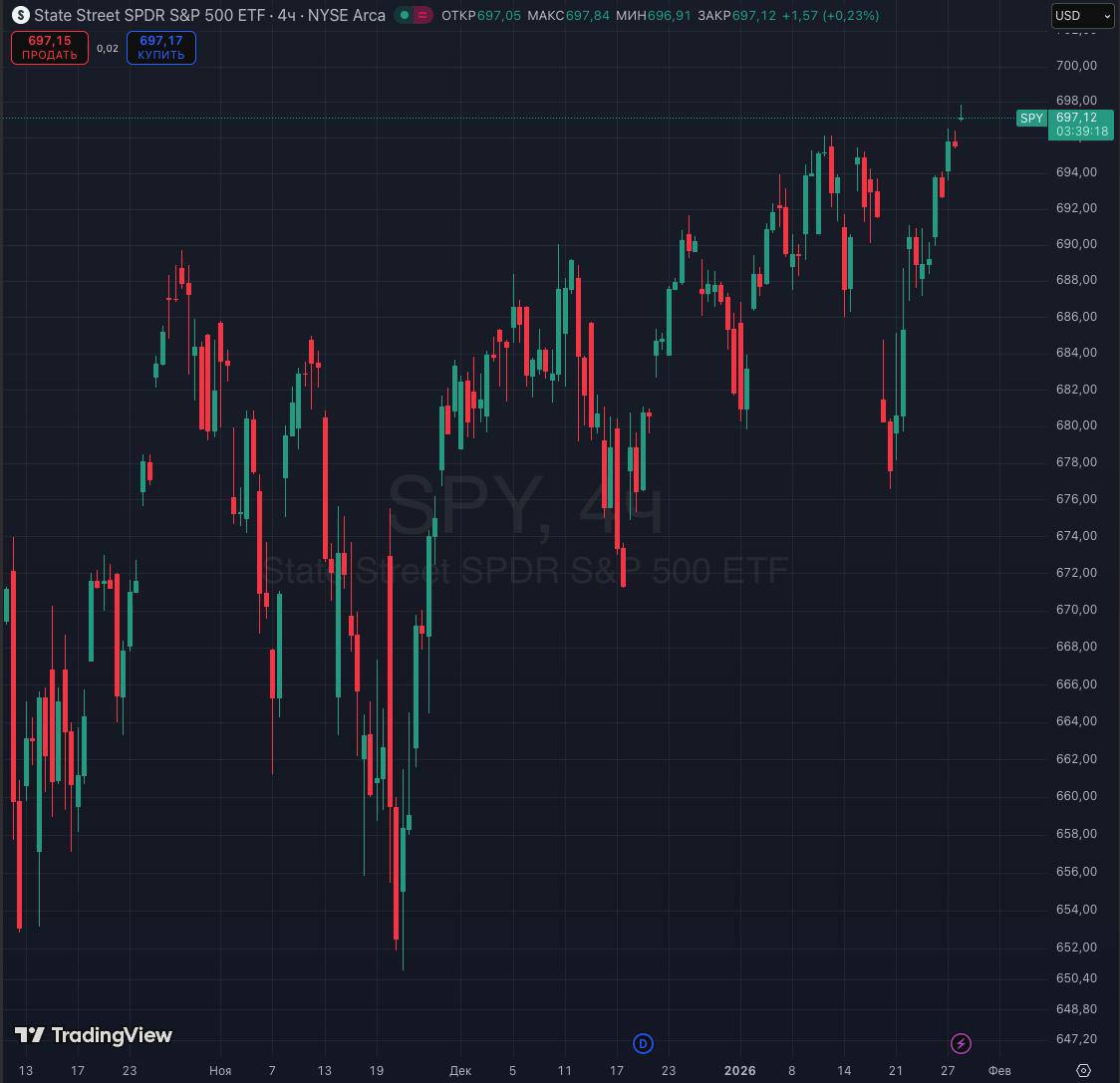The width and height of the screenshot is (1120, 1083).
Task: Click the SPY price label tag
Action: [1031, 119]
